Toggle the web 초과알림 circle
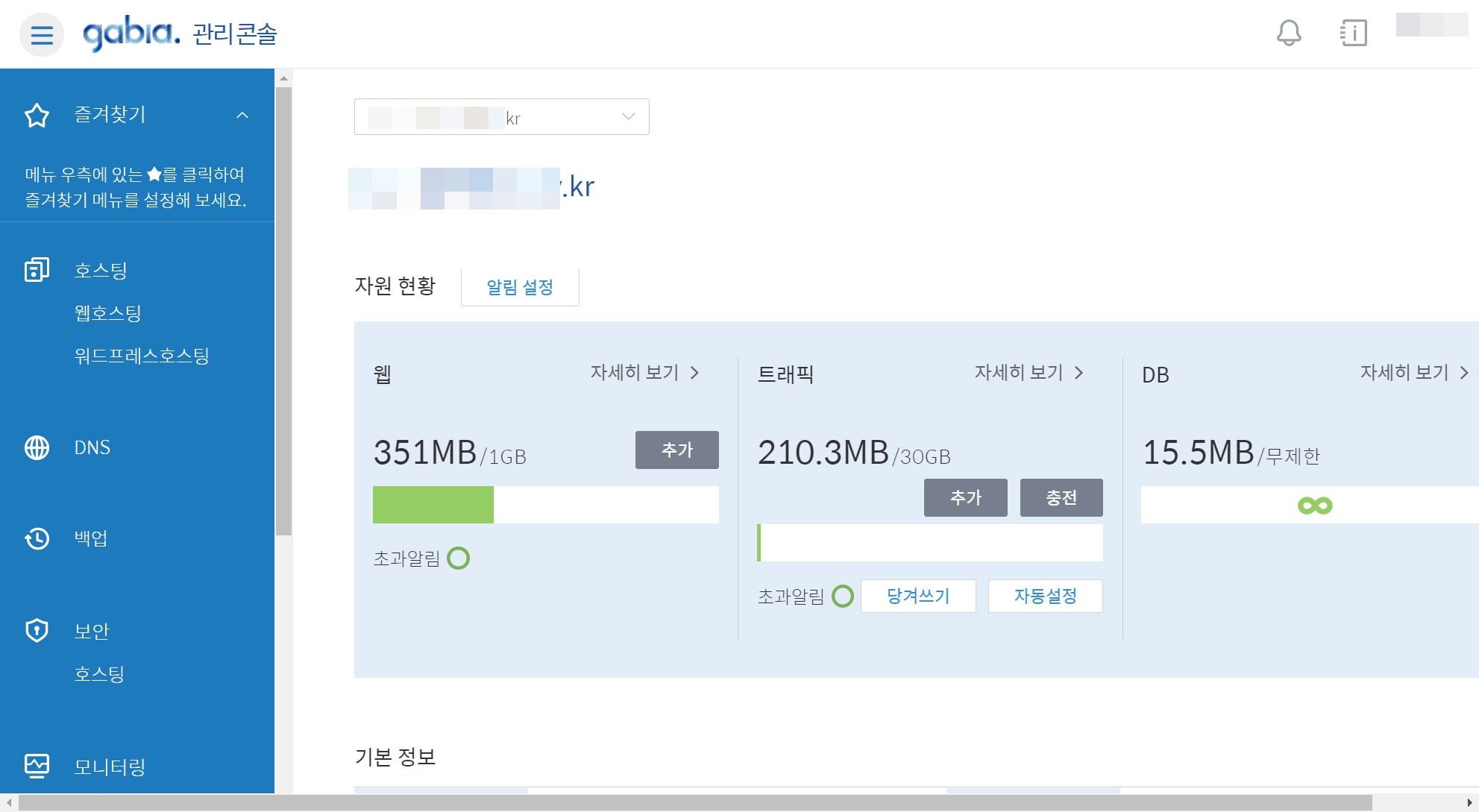The height and width of the screenshot is (812, 1479). (458, 558)
